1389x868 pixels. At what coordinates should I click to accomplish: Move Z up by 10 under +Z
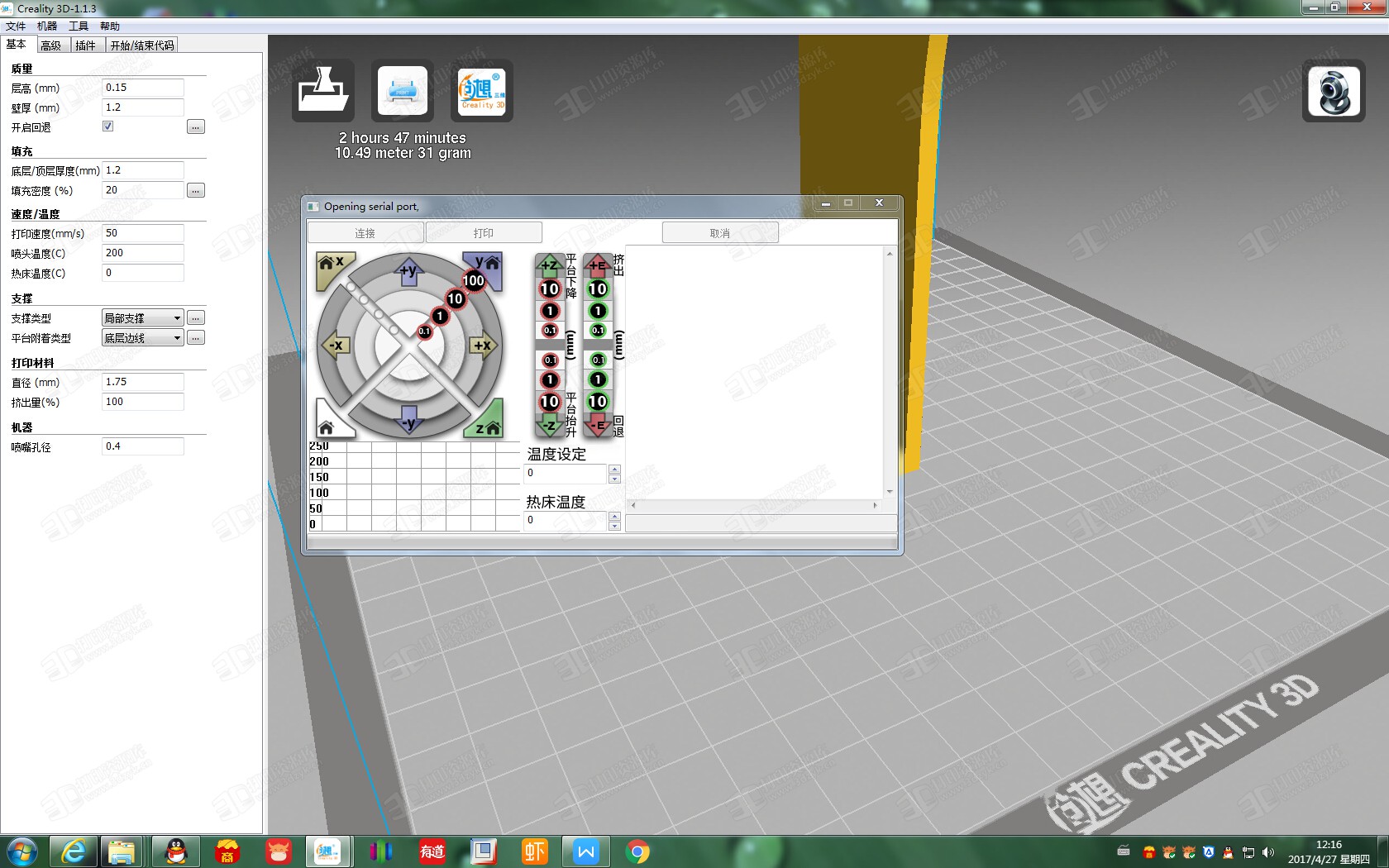550,289
